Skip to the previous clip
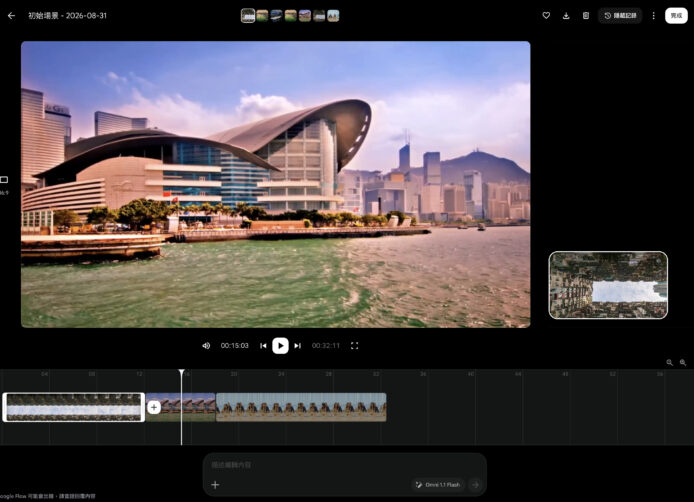694x502 pixels. pyautogui.click(x=263, y=346)
